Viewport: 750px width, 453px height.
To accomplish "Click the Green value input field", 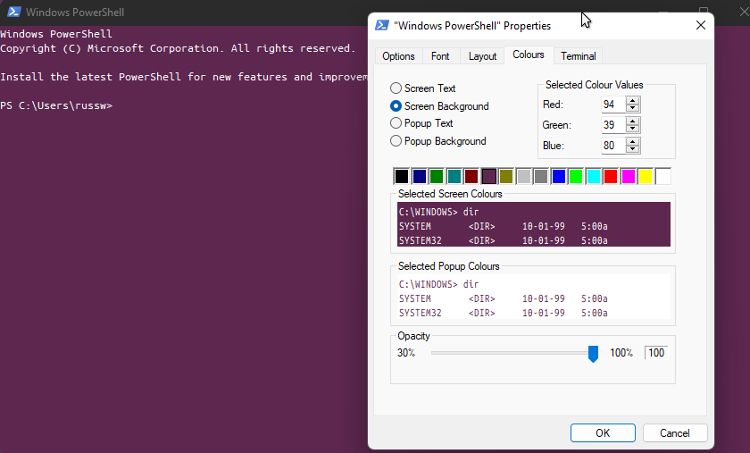I will point(614,125).
